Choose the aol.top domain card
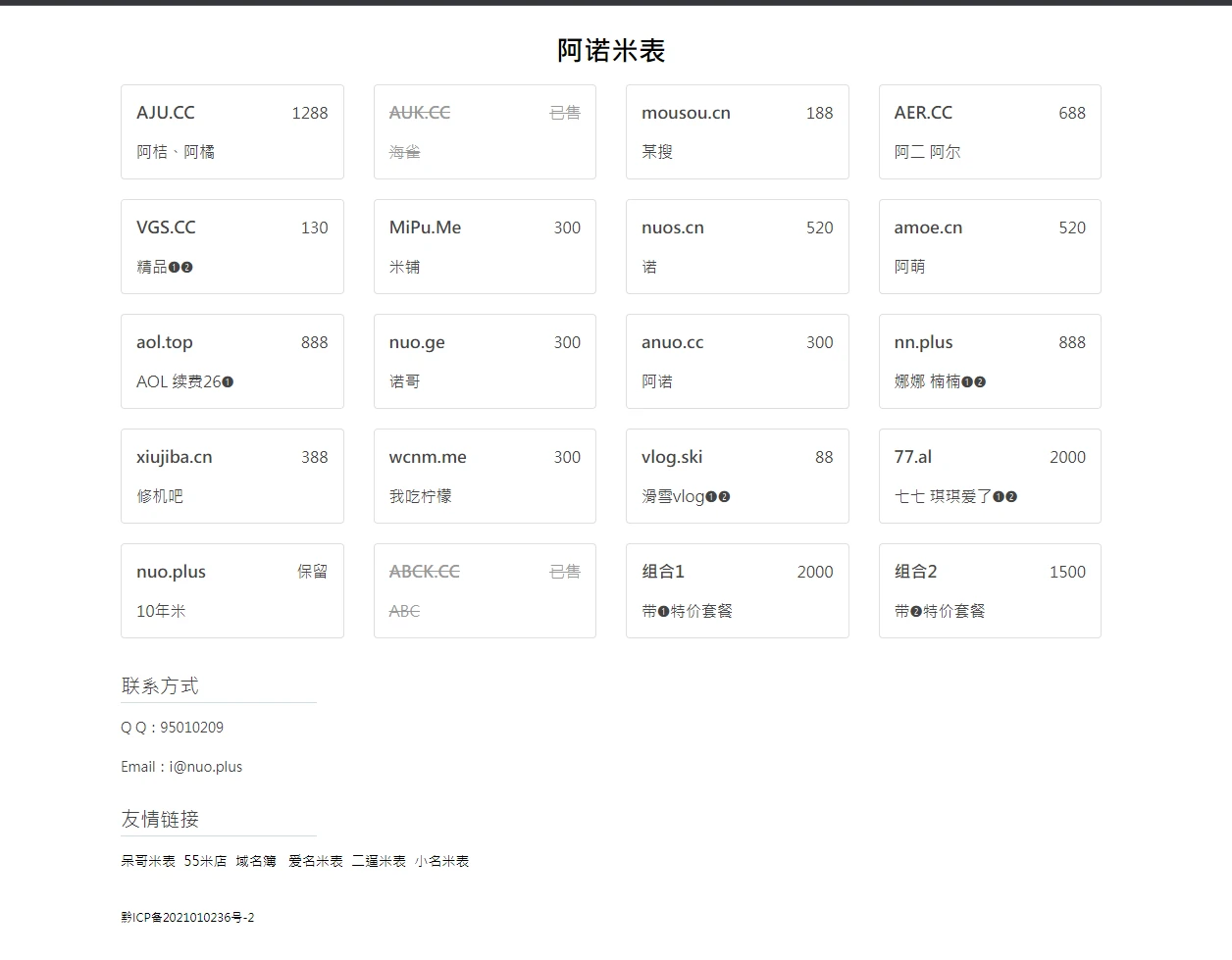Screen dimensions: 1232x960 pos(231,362)
